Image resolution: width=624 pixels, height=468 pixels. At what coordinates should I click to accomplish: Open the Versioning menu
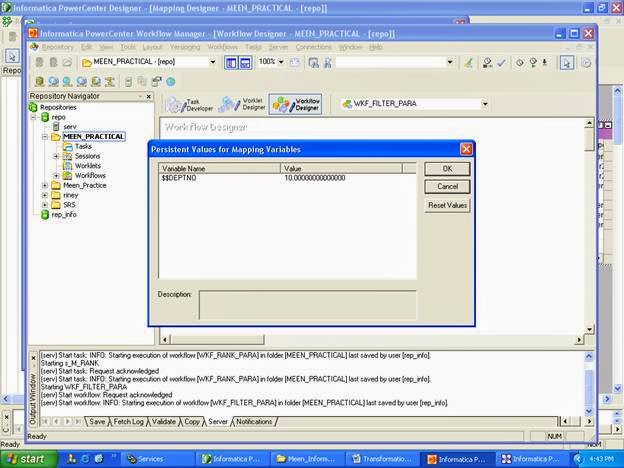[185, 47]
